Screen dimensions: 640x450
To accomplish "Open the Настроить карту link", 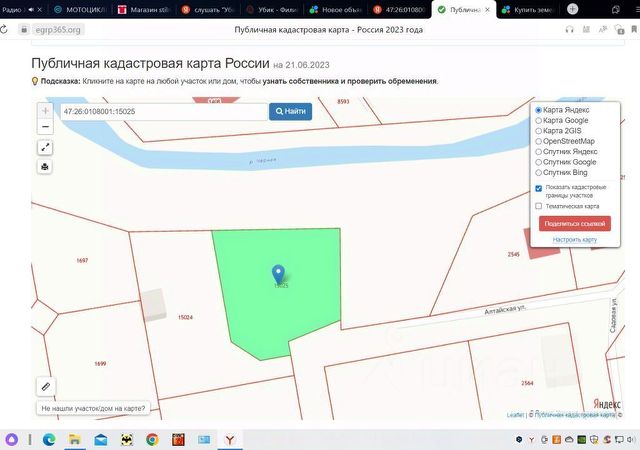I will point(574,240).
